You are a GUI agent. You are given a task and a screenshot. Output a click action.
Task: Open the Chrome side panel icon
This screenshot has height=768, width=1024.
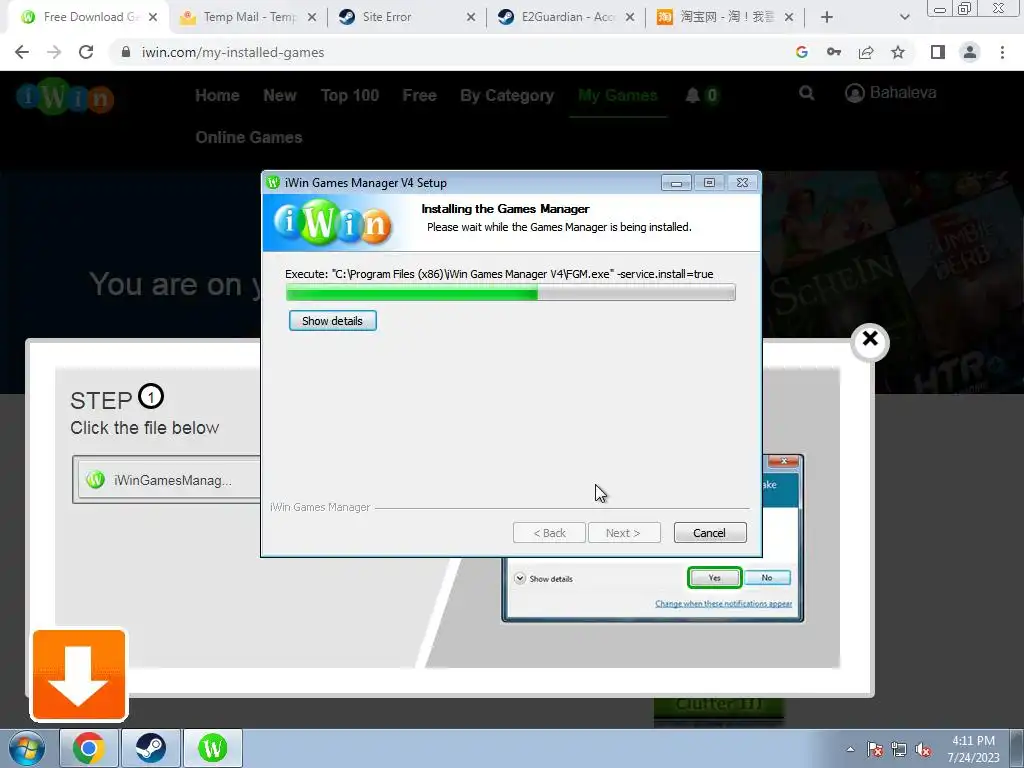pos(938,52)
